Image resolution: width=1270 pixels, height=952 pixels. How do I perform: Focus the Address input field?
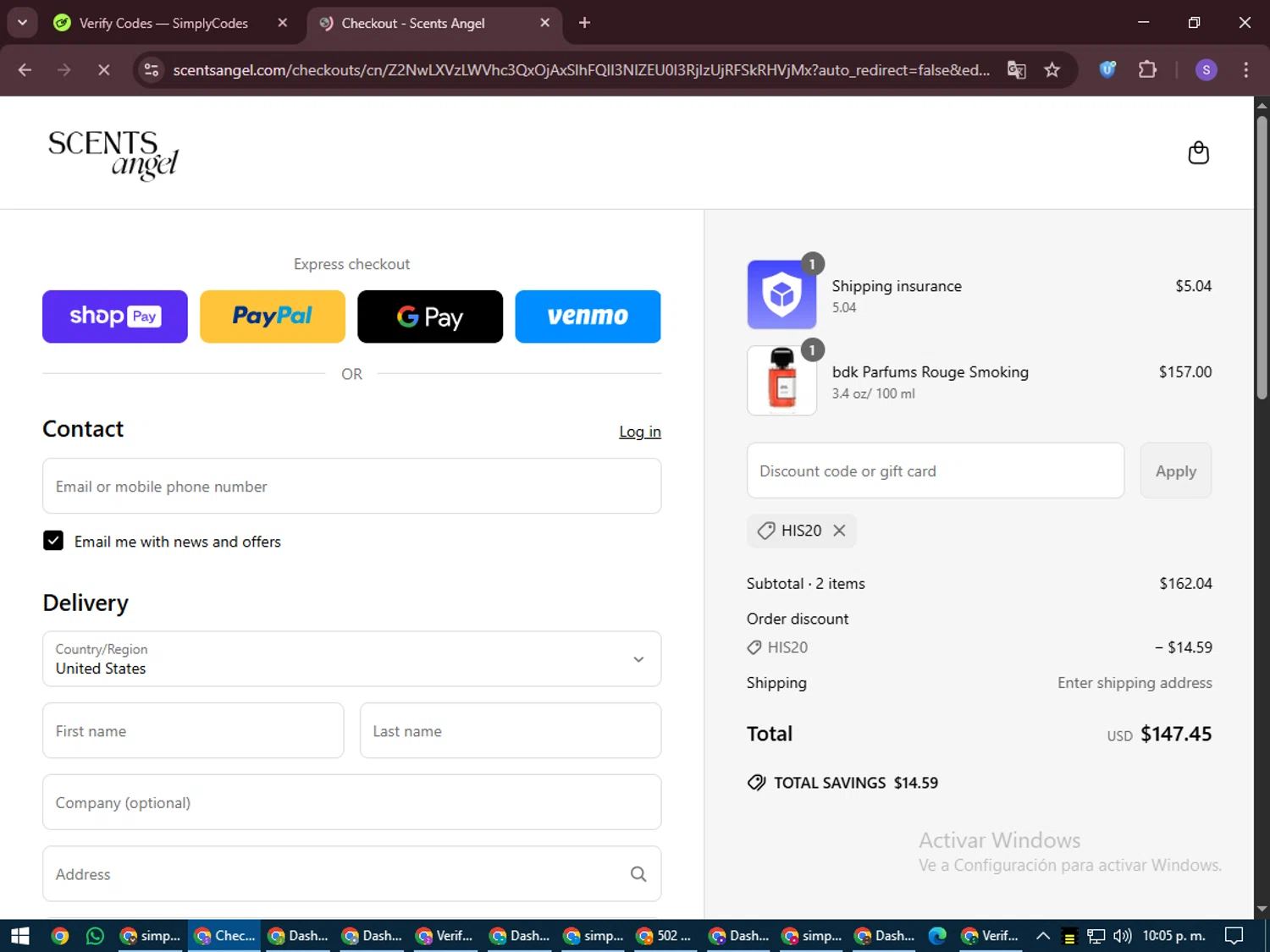(351, 874)
